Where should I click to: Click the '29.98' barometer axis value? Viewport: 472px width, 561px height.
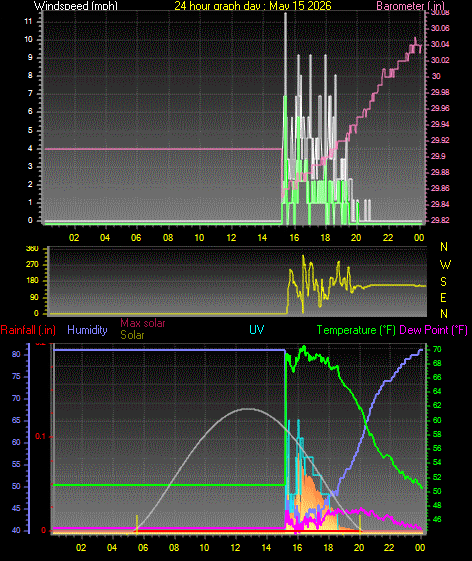click(x=440, y=92)
